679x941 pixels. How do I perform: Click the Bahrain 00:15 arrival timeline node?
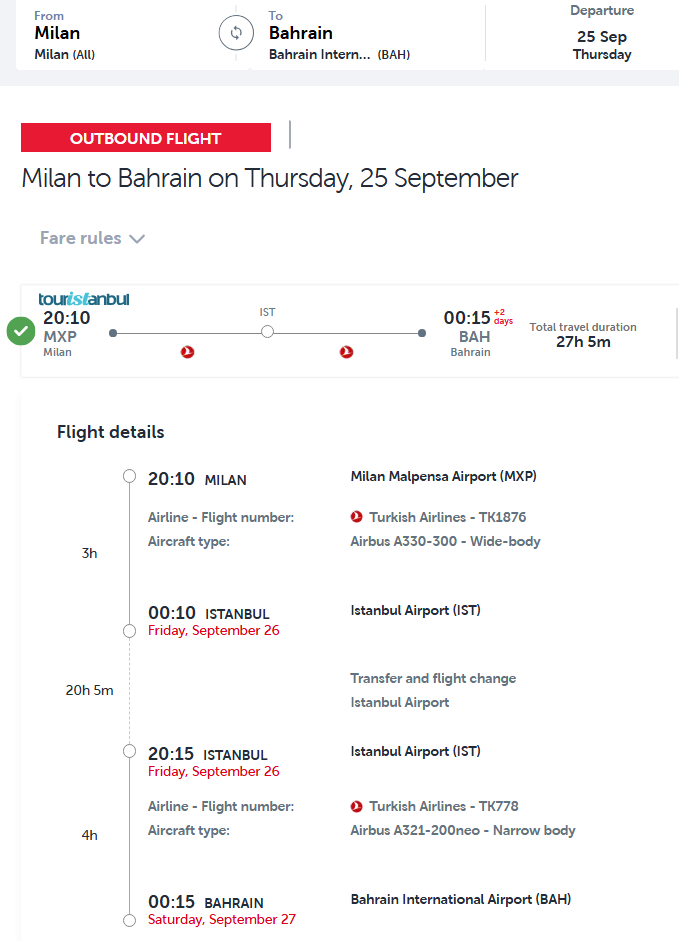[x=129, y=920]
